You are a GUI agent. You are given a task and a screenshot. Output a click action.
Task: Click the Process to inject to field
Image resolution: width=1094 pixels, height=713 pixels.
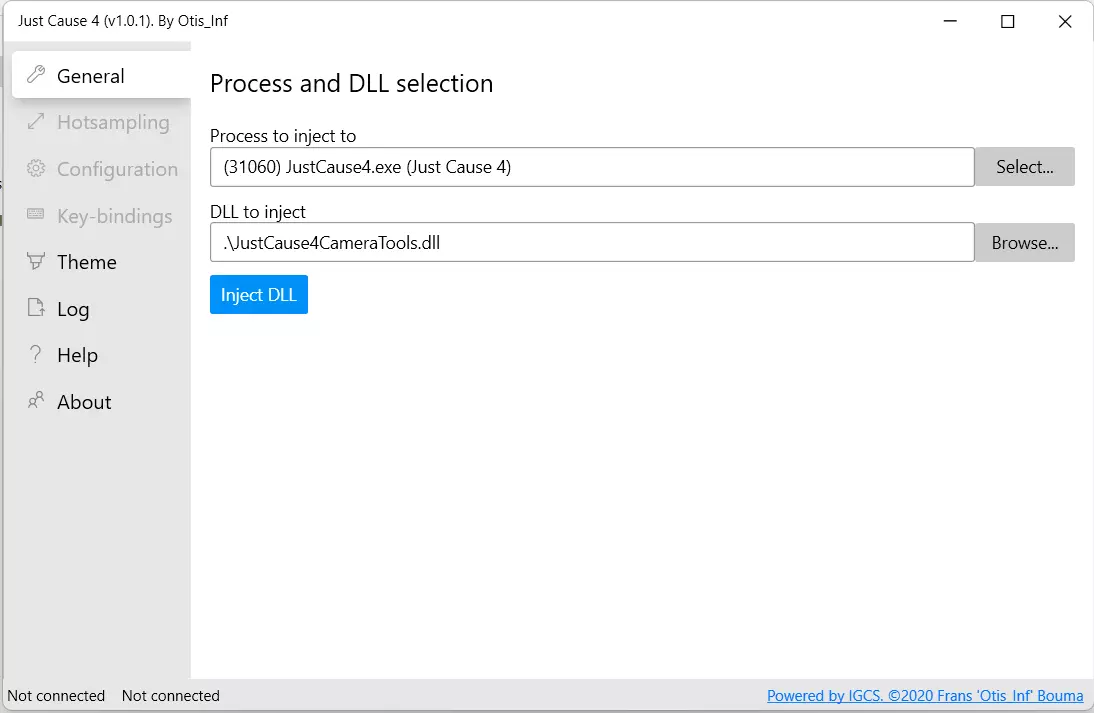tap(592, 167)
